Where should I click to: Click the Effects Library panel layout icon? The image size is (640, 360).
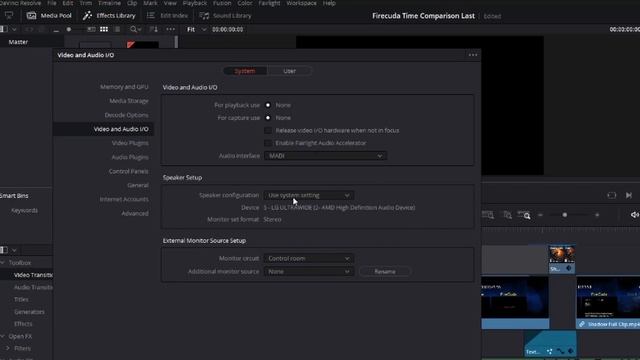[4, 250]
